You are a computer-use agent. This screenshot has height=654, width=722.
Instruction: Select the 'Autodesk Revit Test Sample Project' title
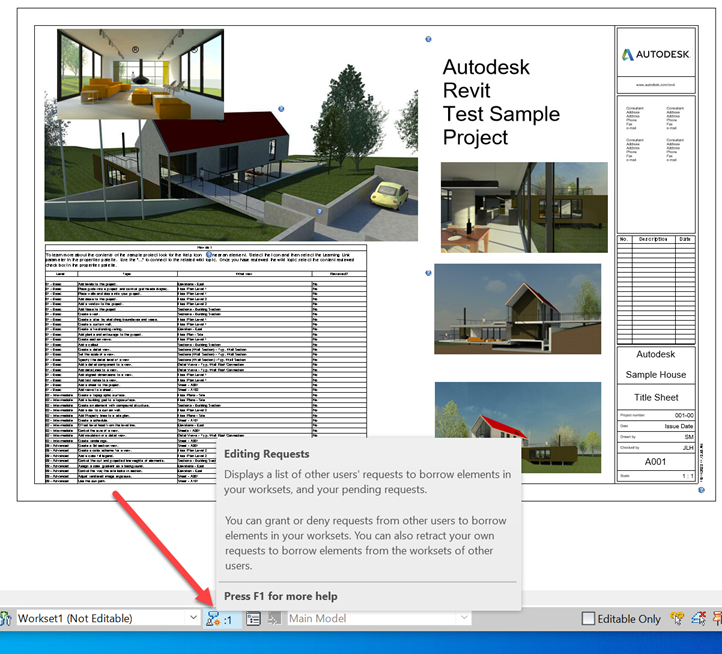(x=501, y=102)
